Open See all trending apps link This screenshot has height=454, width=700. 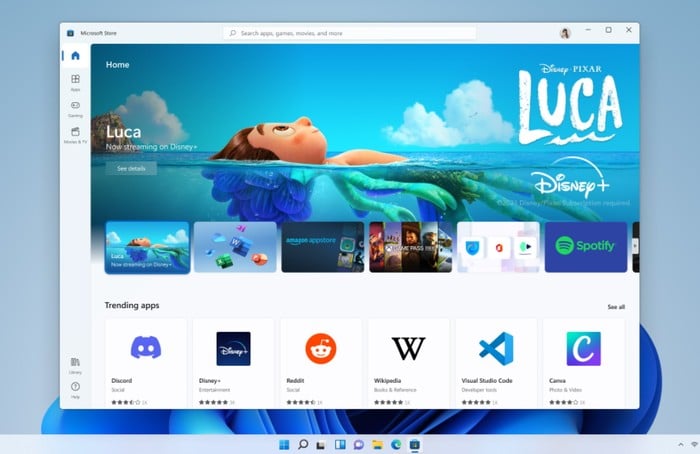pos(616,307)
